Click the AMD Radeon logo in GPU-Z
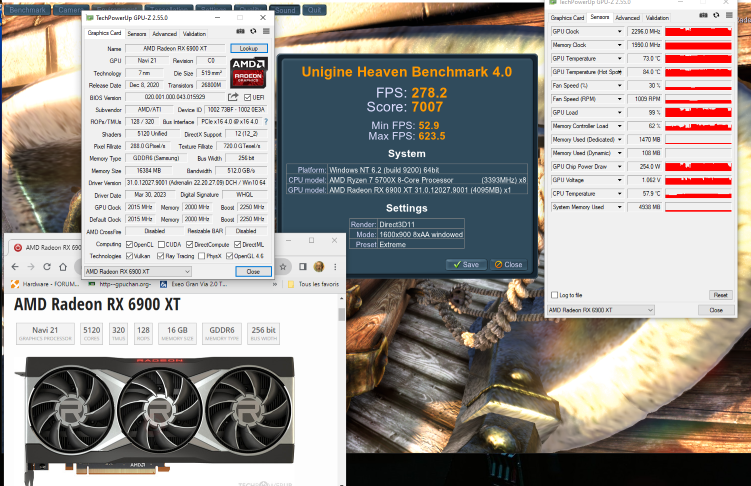Viewport: 751px width, 486px height. click(x=249, y=73)
